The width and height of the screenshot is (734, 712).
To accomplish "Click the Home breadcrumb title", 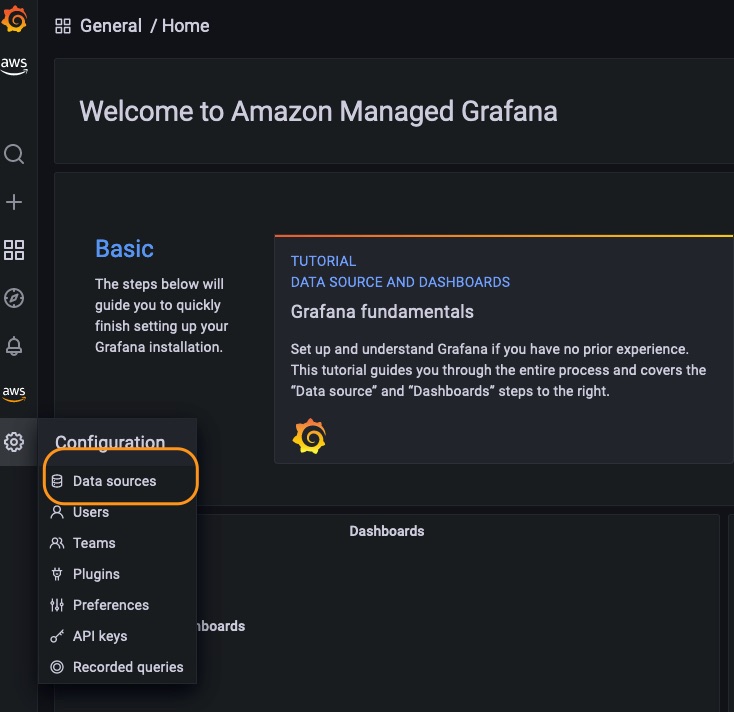I will pos(186,26).
